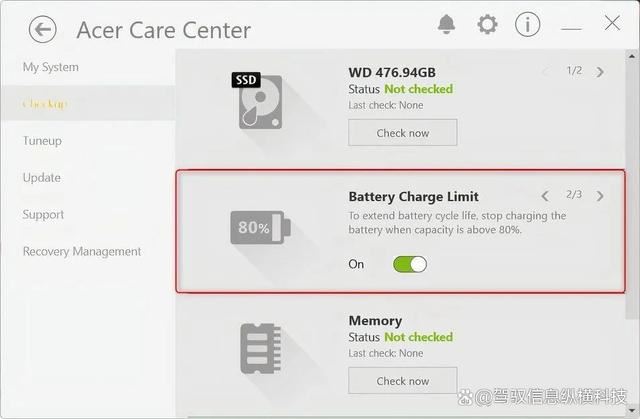
Task: Open Recovery Management section
Action: [82, 252]
